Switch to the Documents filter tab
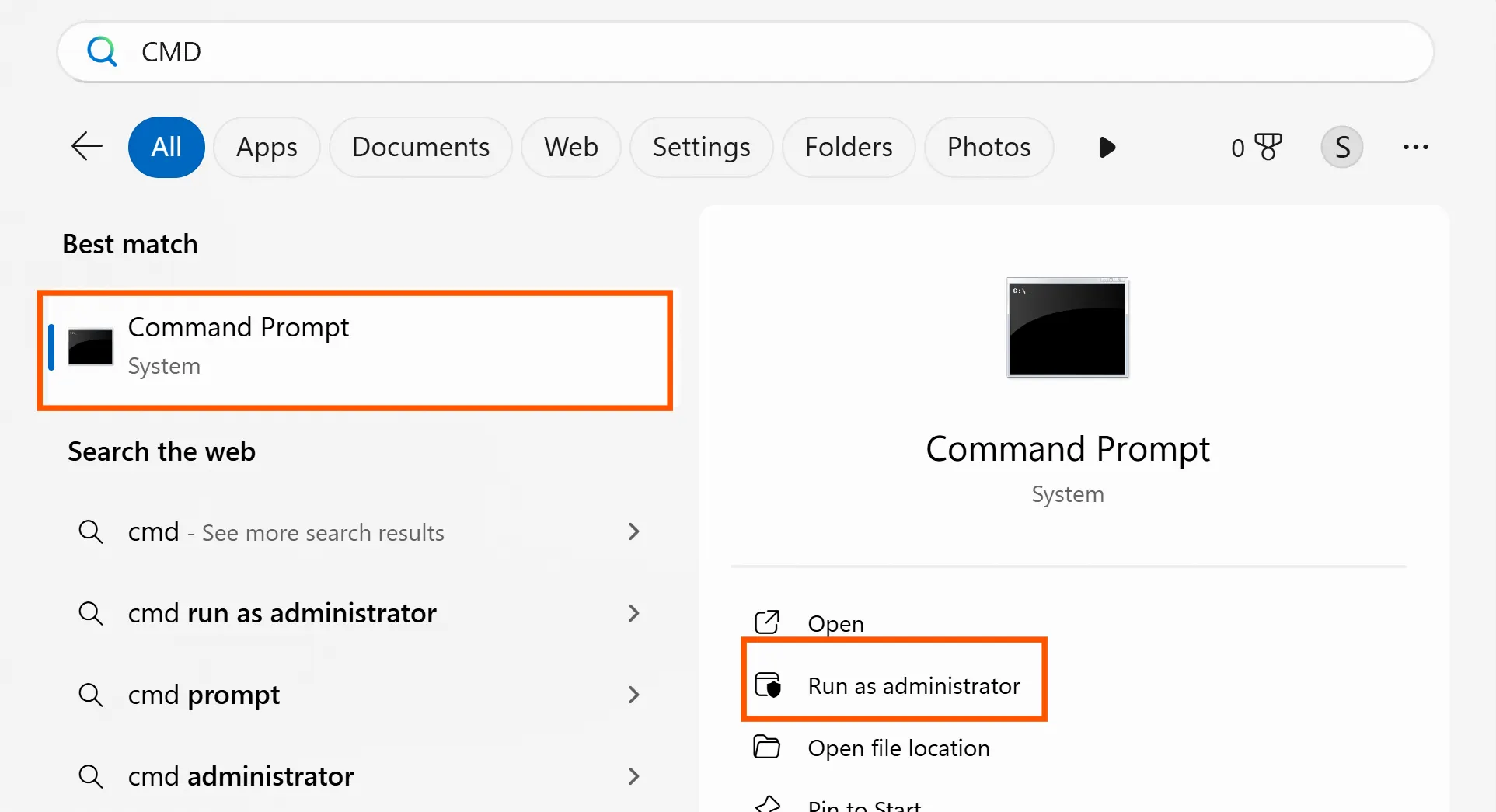This screenshot has width=1496, height=812. pyautogui.click(x=420, y=147)
